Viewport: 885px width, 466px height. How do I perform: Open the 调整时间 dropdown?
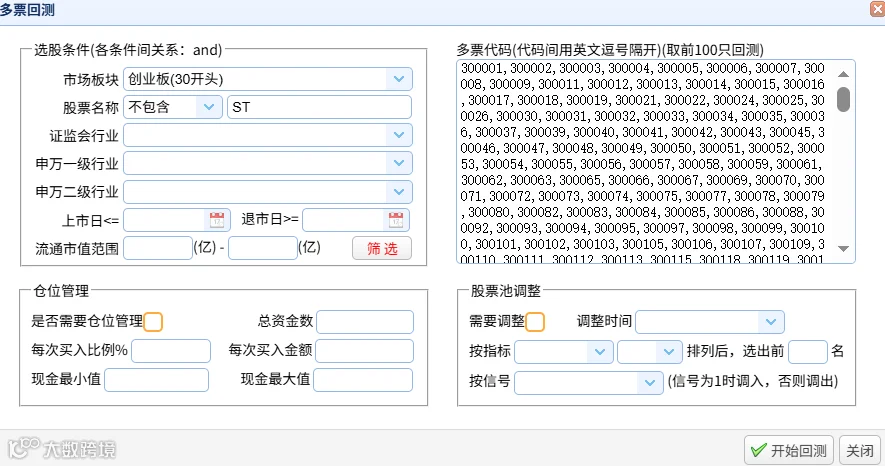tap(709, 322)
